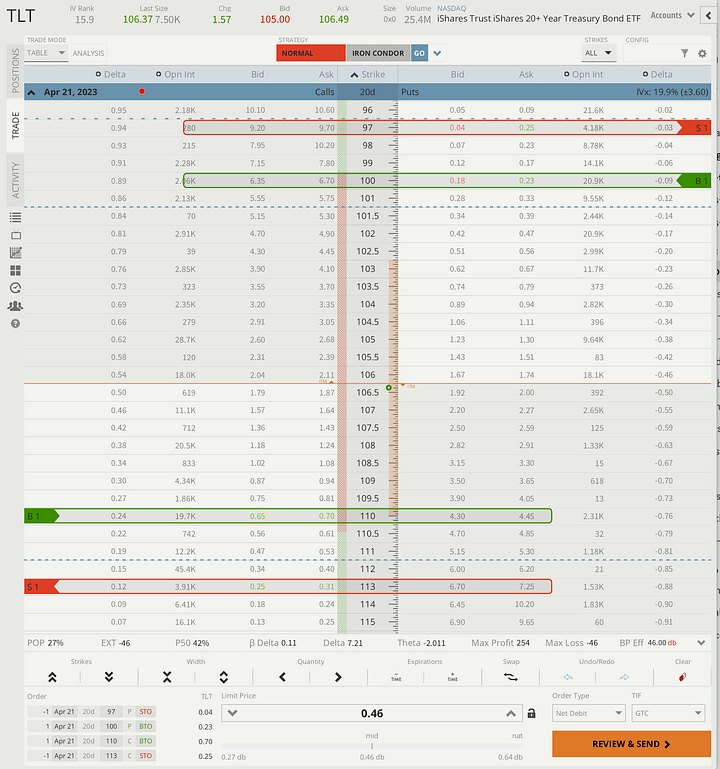
Task: Move expiration later with plus TIME
Action: [452, 677]
